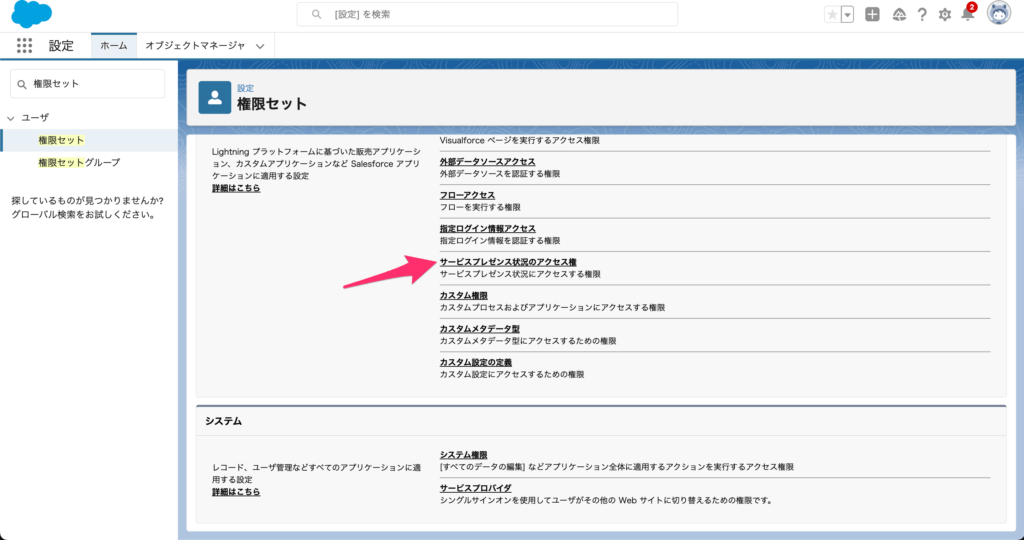This screenshot has height=540, width=1024.
Task: Expand the favorites list dropdown arrow
Action: (x=848, y=14)
